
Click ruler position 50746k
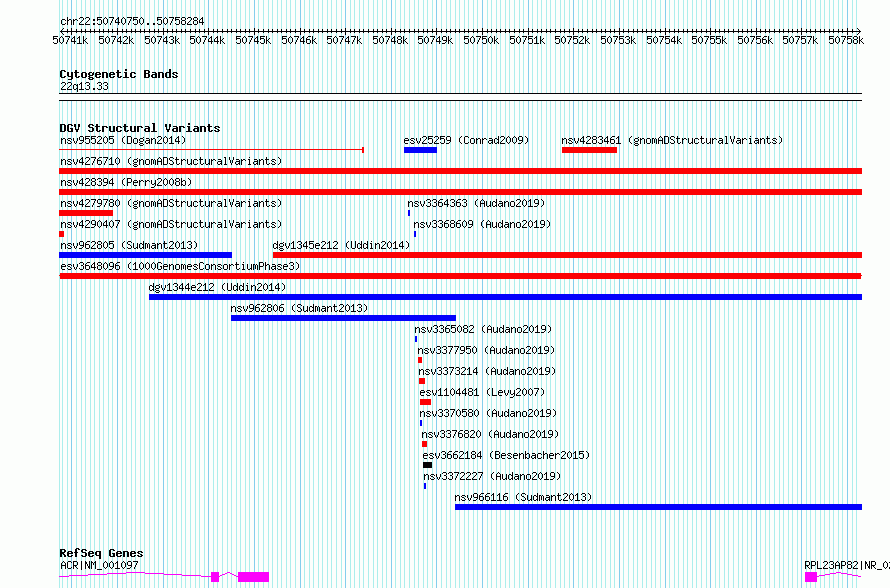299,40
